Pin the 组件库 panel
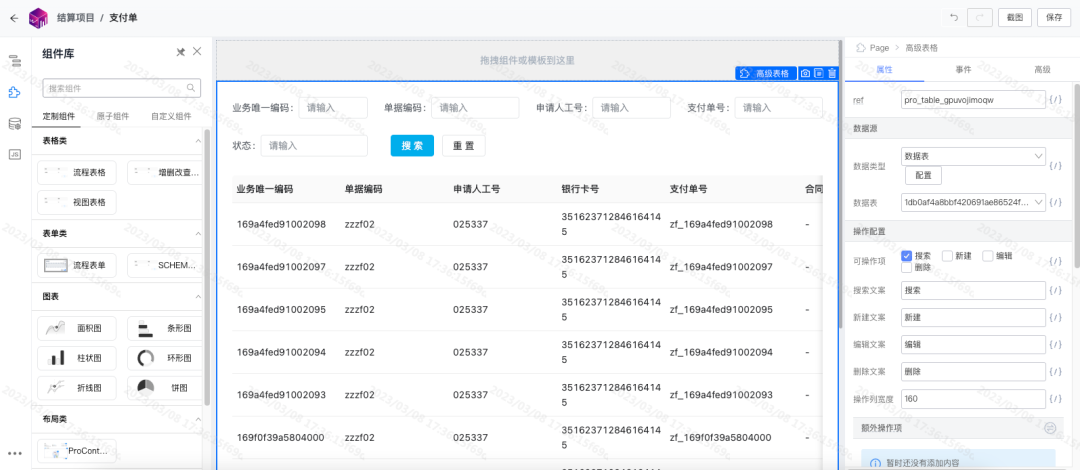Image resolution: width=1080 pixels, height=470 pixels. tap(180, 52)
